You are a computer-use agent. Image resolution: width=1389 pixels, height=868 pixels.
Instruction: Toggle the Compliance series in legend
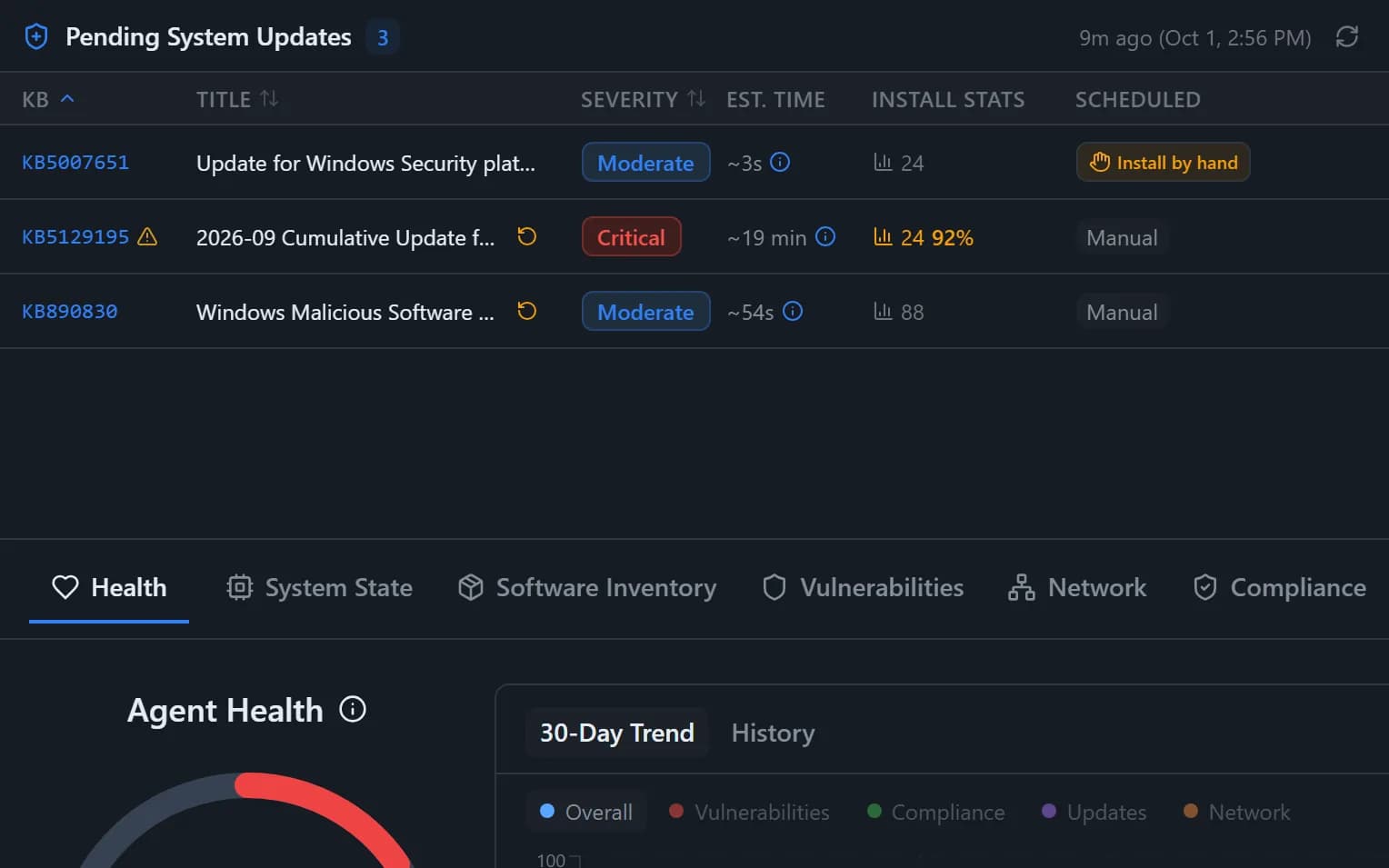pyautogui.click(x=936, y=812)
